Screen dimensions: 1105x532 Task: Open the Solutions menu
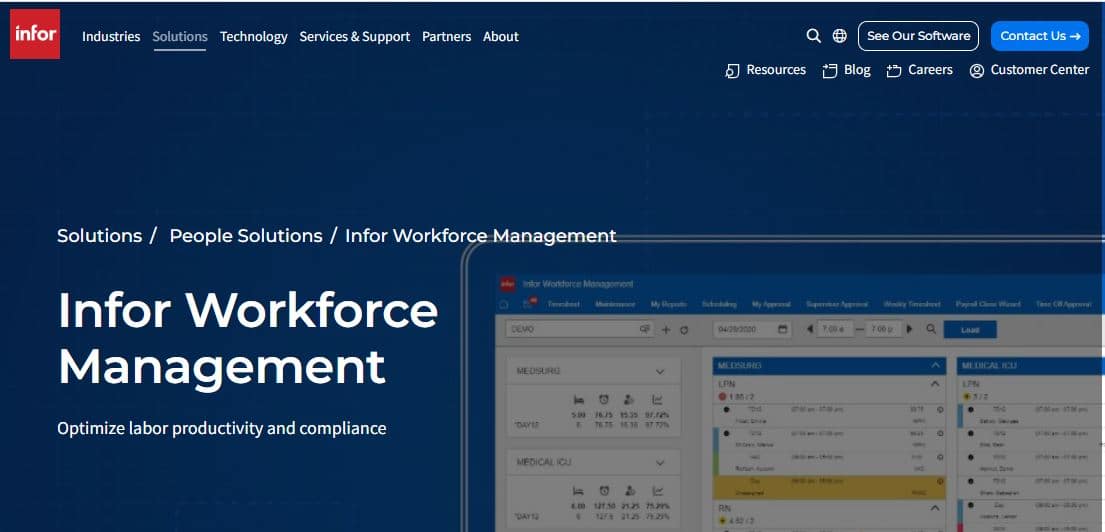point(180,37)
